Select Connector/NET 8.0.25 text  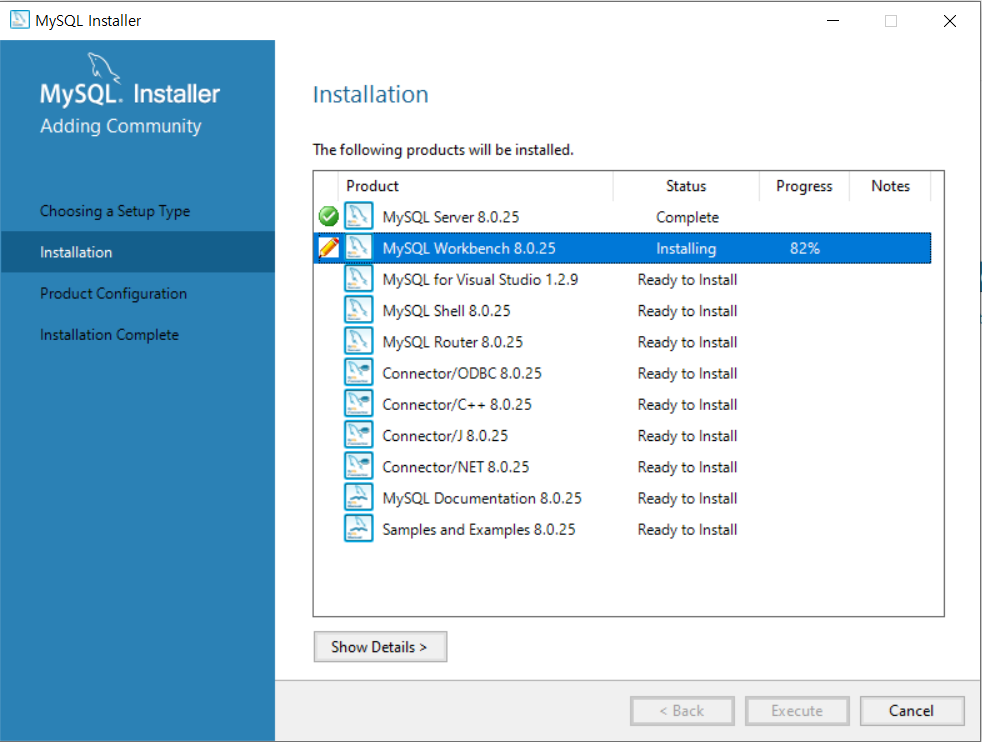tap(456, 468)
